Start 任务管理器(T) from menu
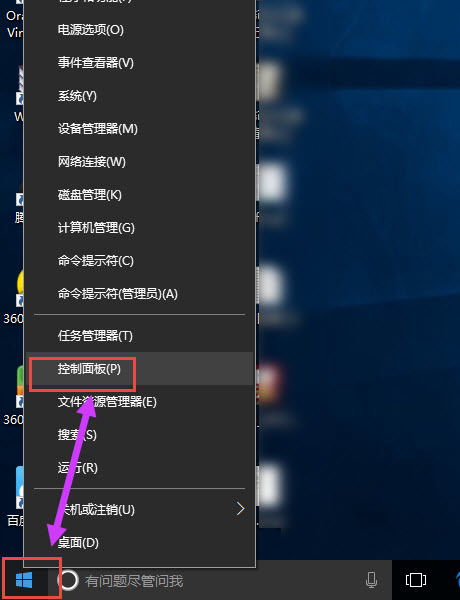The width and height of the screenshot is (460, 600). [x=139, y=336]
